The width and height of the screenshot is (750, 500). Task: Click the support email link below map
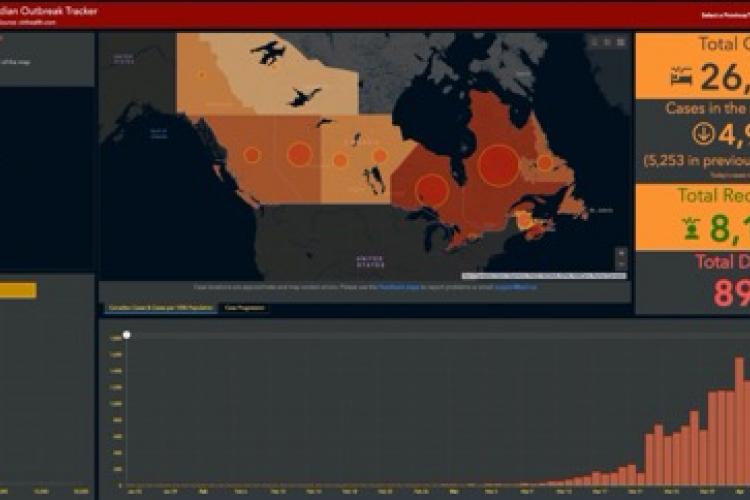[516, 287]
